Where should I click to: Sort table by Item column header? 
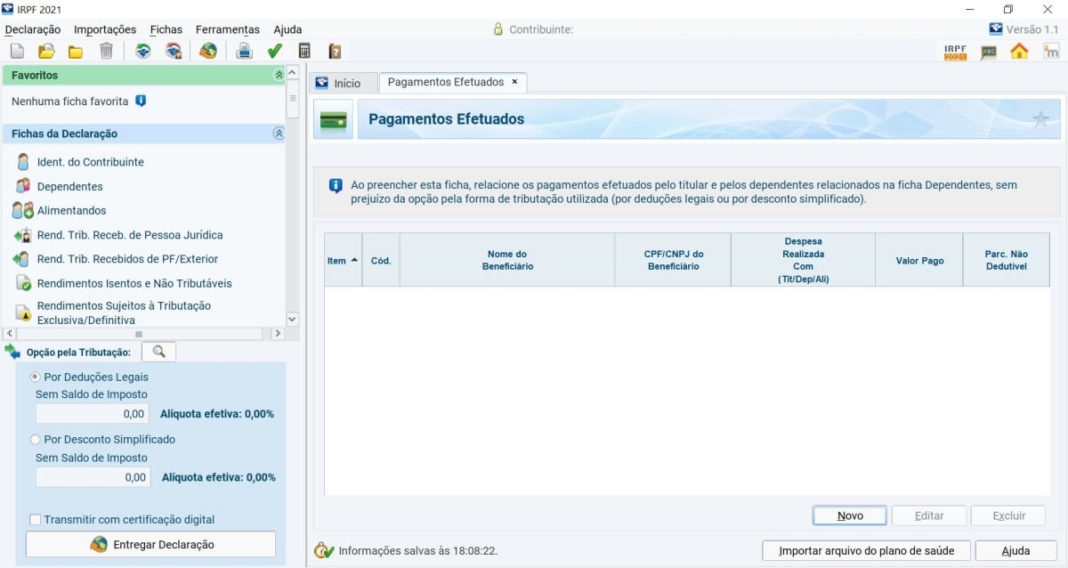343,260
